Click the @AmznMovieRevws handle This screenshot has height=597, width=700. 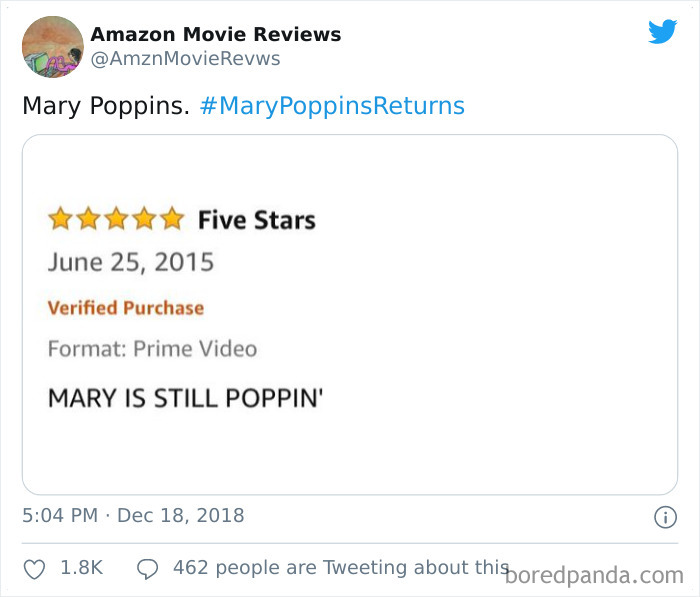pyautogui.click(x=185, y=59)
